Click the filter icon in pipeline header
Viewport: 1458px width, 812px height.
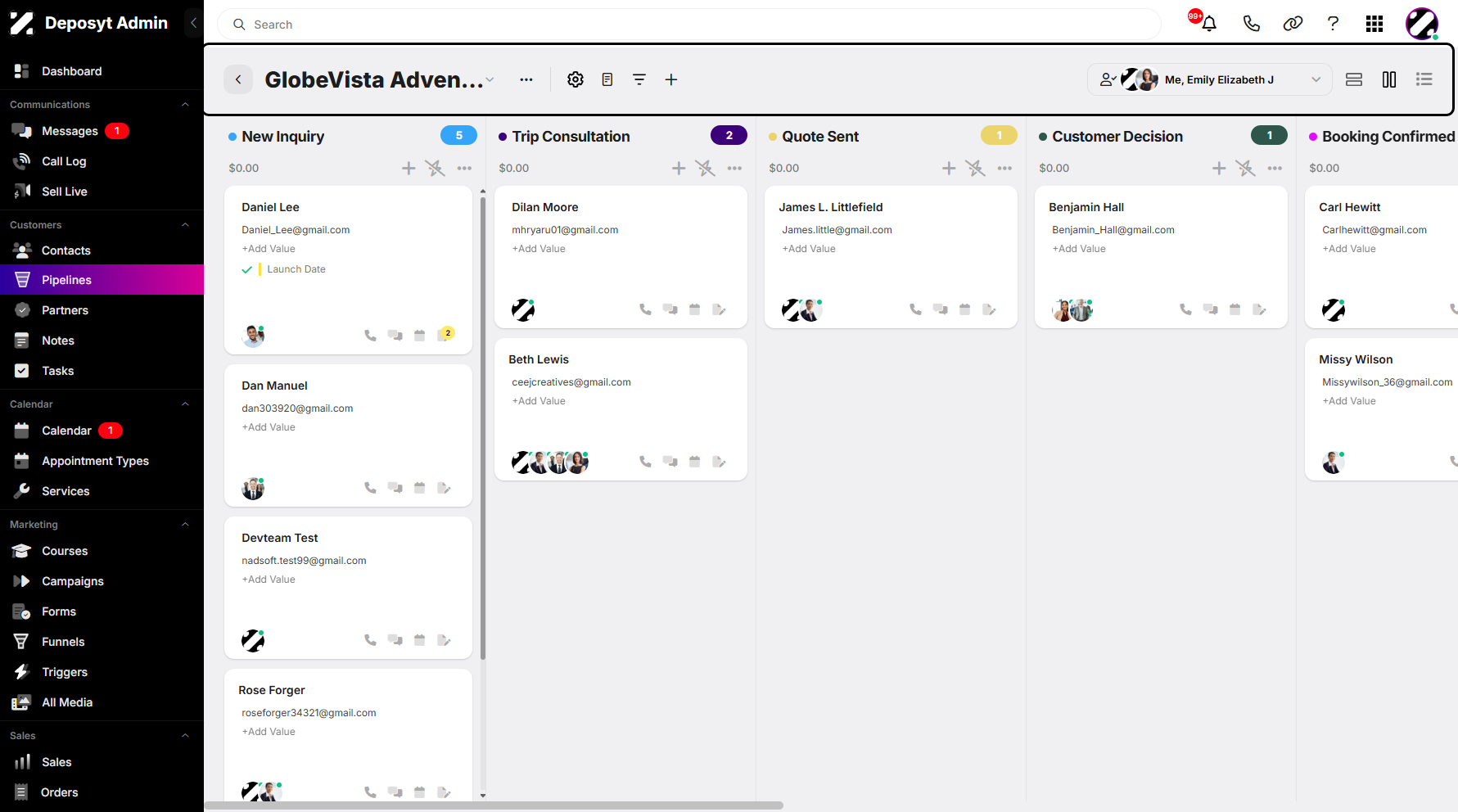(639, 79)
